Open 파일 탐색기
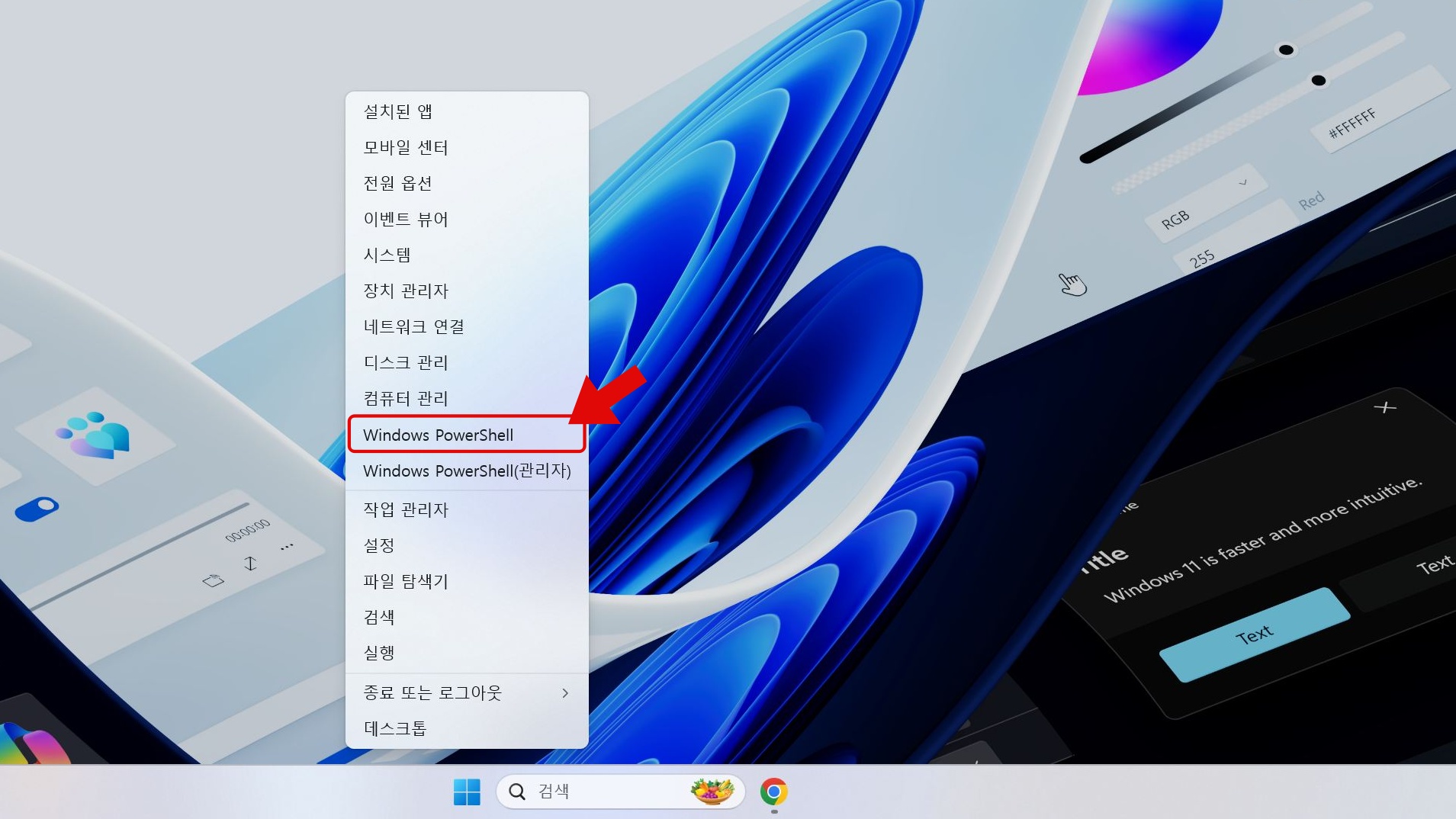1456x819 pixels. [406, 581]
